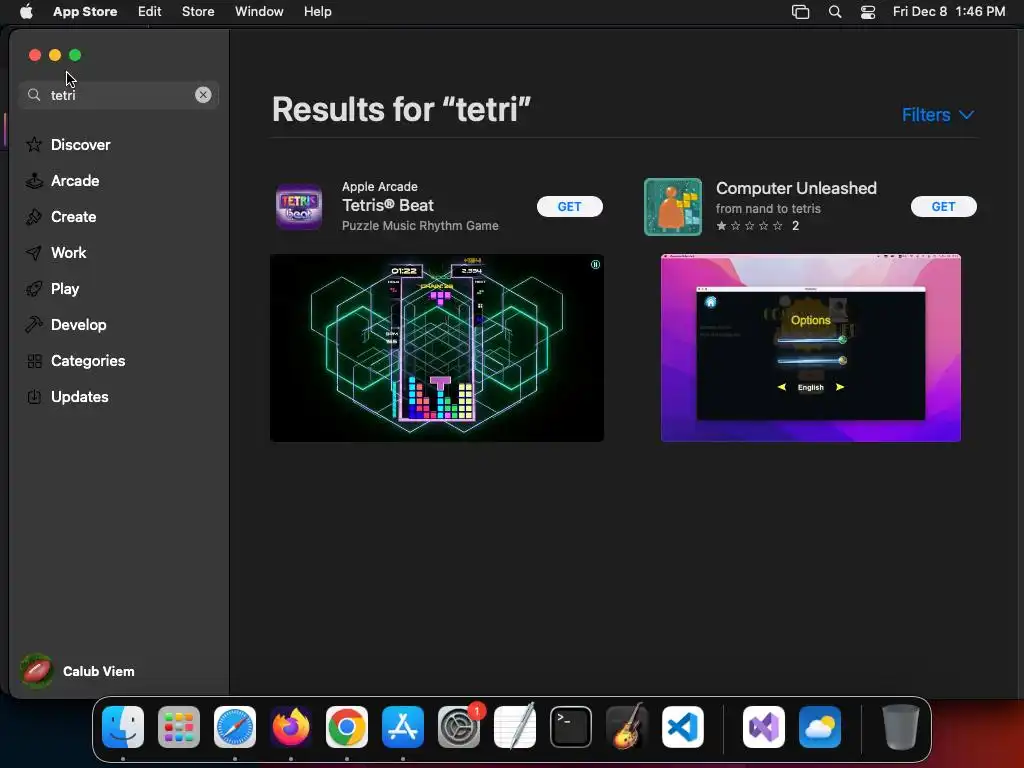Image resolution: width=1024 pixels, height=768 pixels.
Task: Click the Apple Arcade label above Tetris Beat
Action: tap(379, 187)
